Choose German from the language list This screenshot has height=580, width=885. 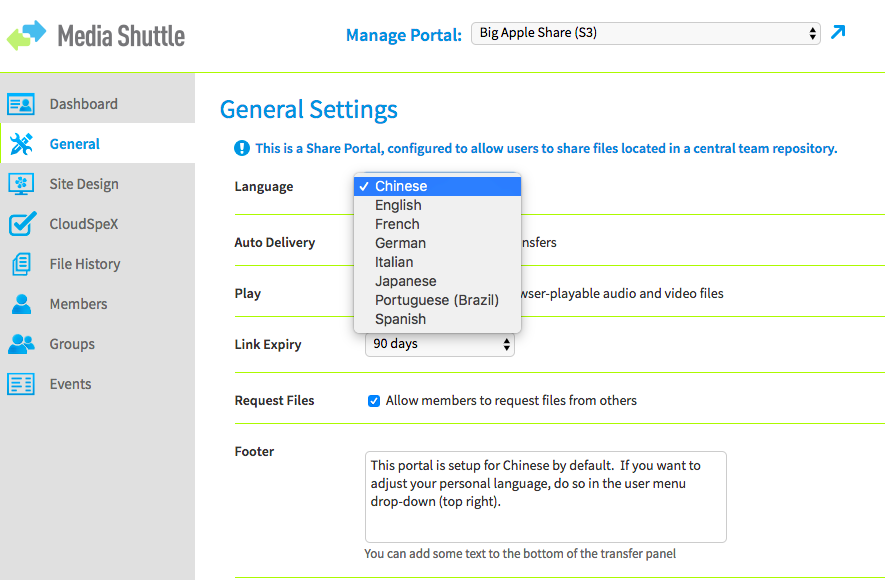(x=437, y=243)
